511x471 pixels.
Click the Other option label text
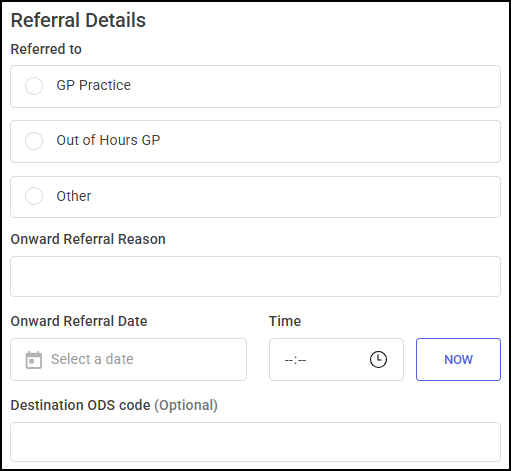(x=74, y=196)
